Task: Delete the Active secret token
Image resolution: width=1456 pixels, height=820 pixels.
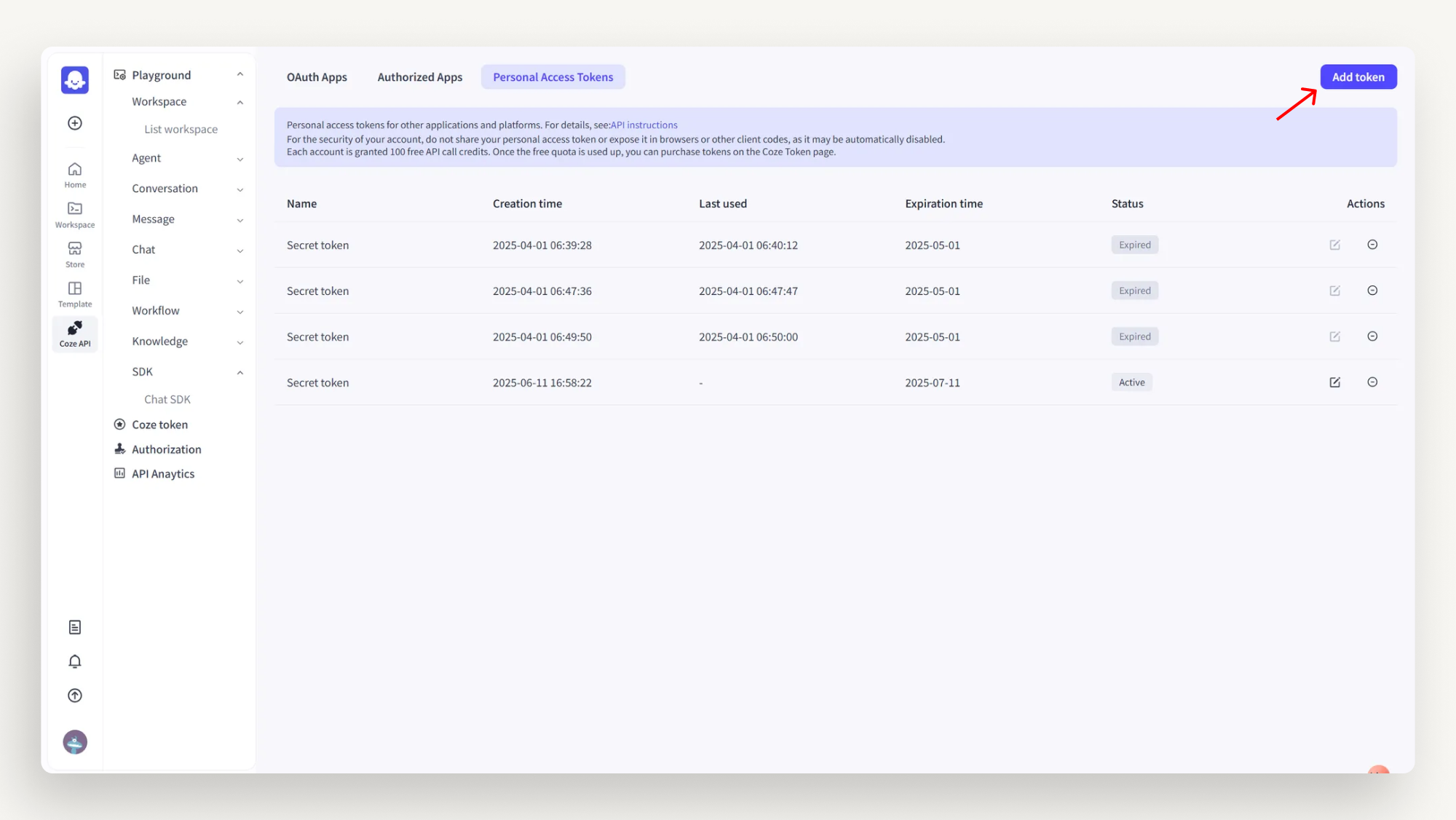Action: click(1372, 382)
